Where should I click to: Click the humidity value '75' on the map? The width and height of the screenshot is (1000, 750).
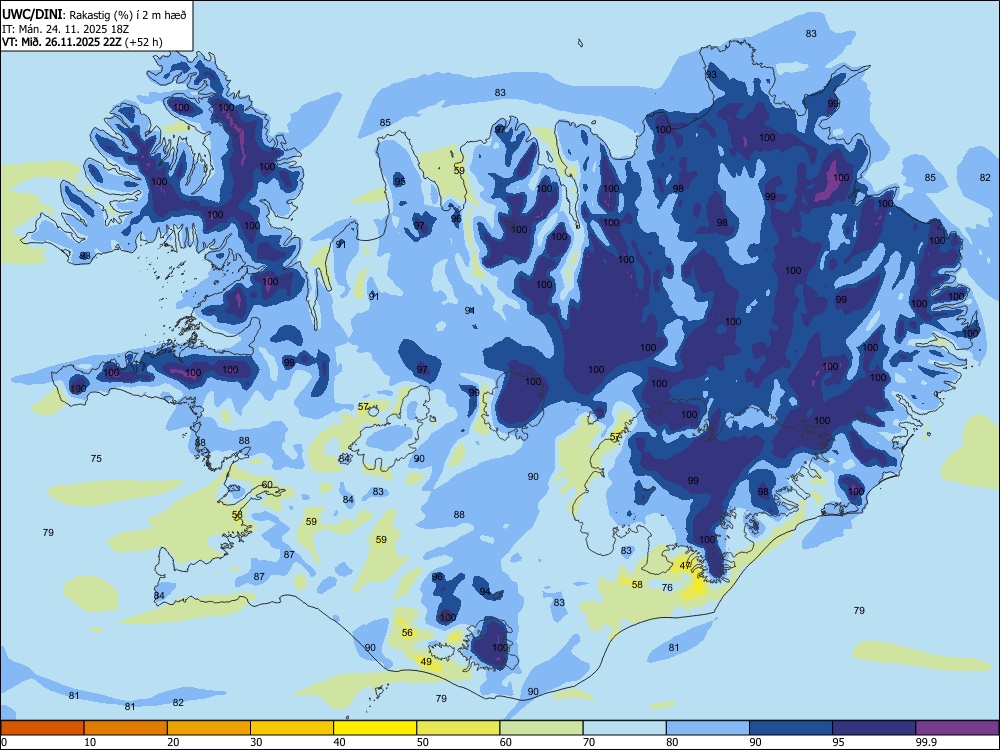(96, 459)
